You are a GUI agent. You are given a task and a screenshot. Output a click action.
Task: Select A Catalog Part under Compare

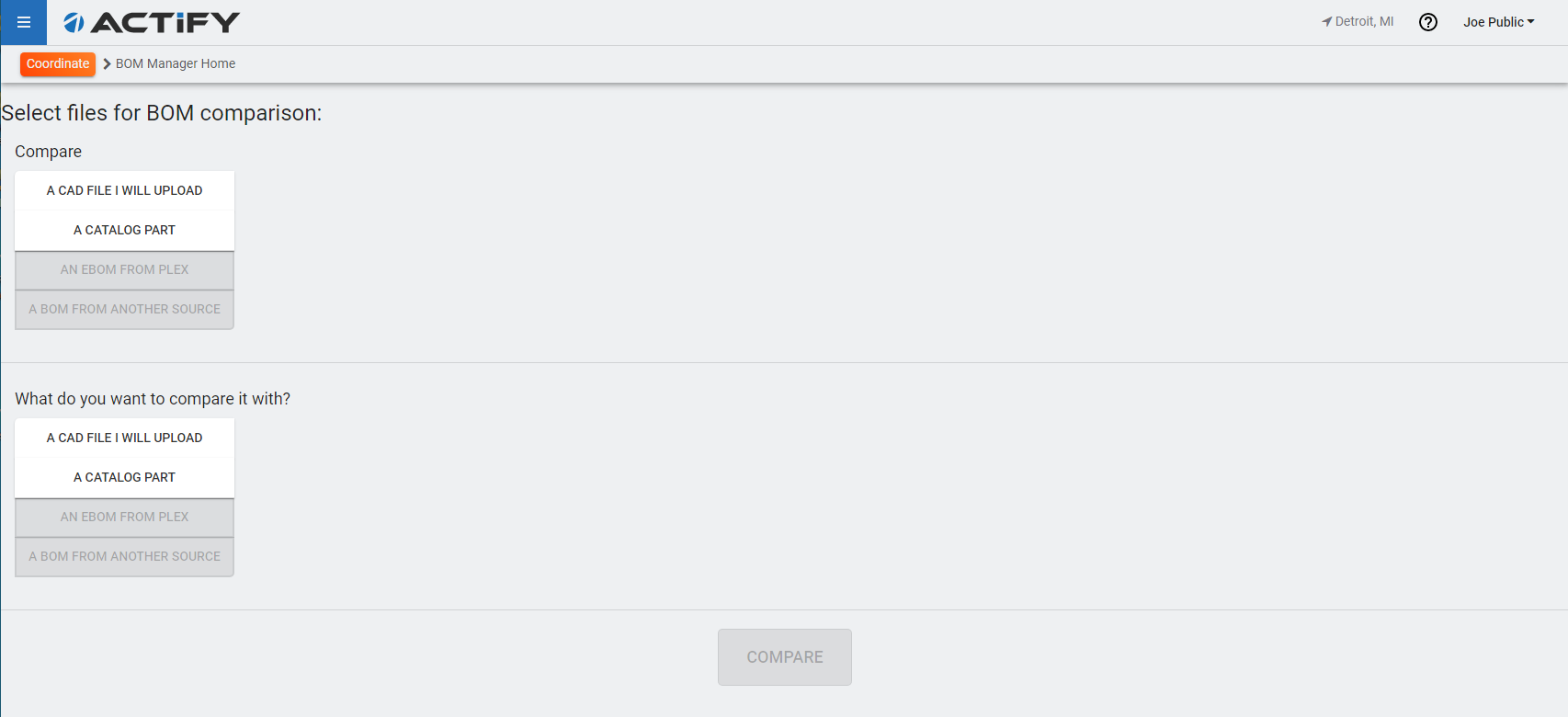pyautogui.click(x=124, y=230)
